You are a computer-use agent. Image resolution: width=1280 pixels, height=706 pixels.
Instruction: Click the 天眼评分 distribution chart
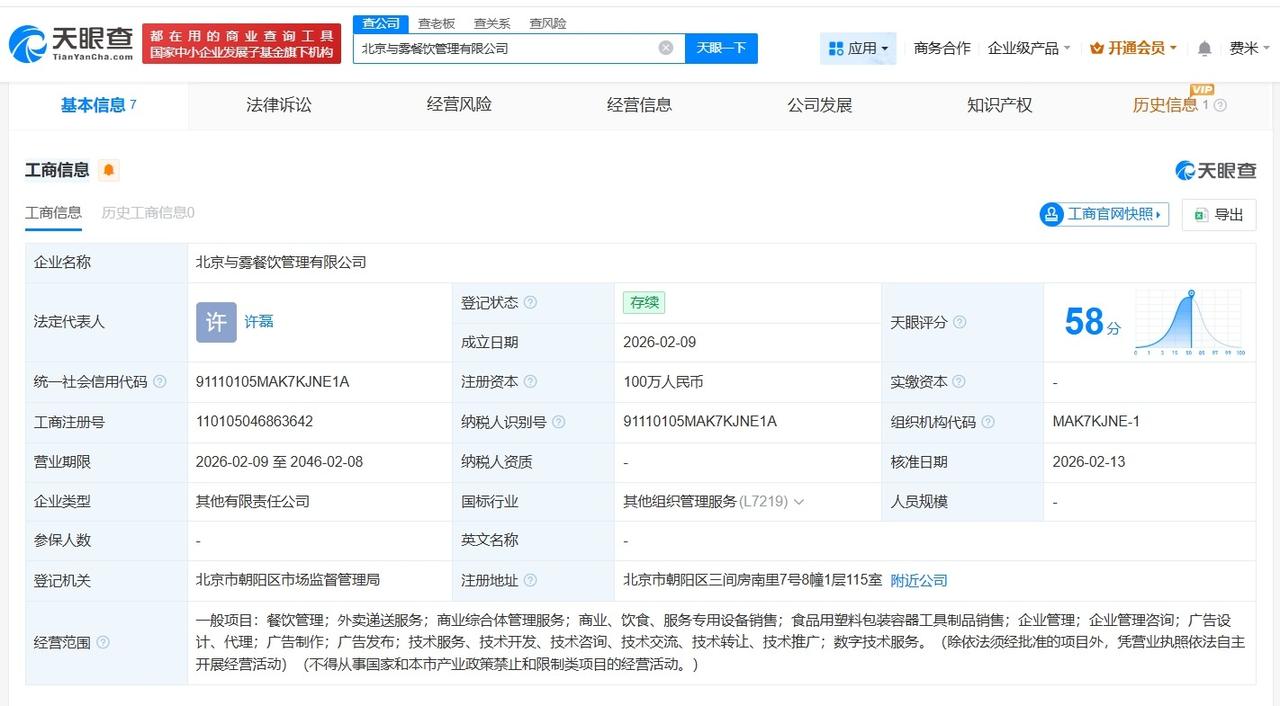(x=1190, y=322)
